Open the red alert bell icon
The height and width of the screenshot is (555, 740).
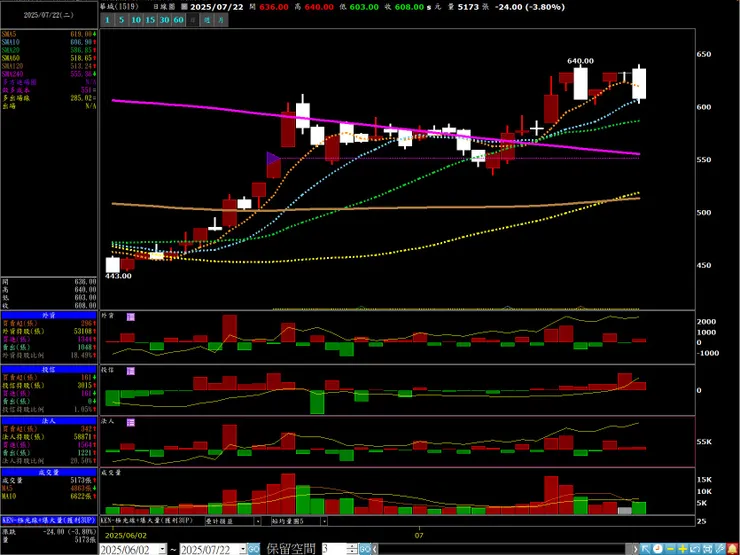click(x=732, y=549)
